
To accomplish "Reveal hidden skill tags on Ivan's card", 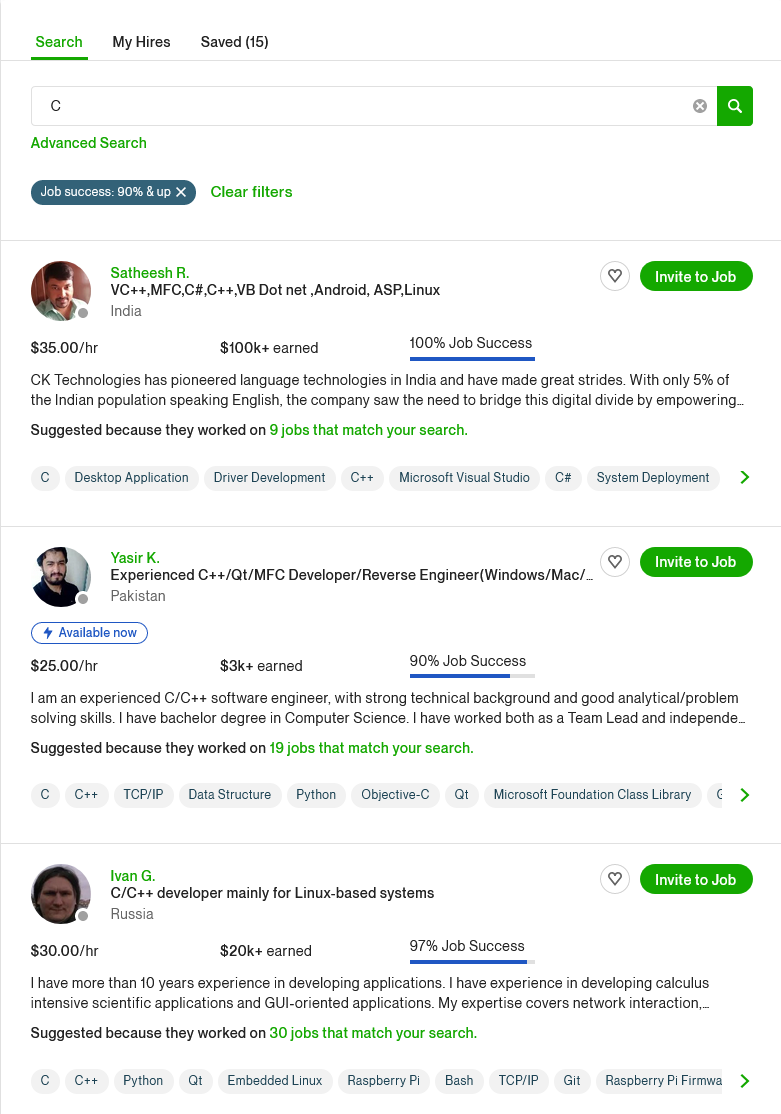I will (x=744, y=1080).
